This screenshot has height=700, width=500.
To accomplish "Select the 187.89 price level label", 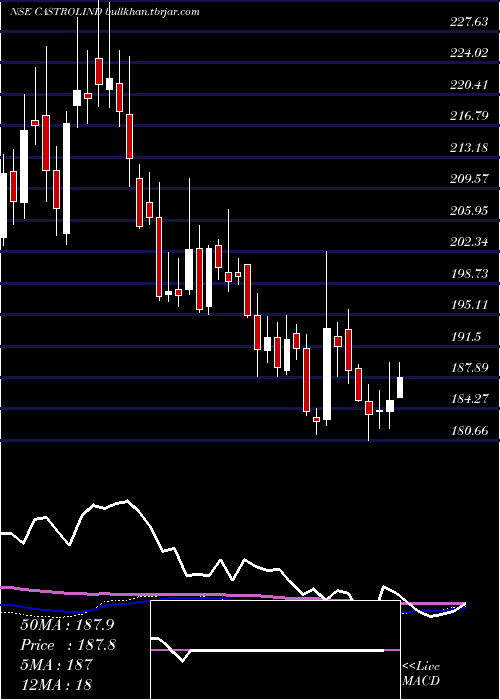I will (469, 368).
